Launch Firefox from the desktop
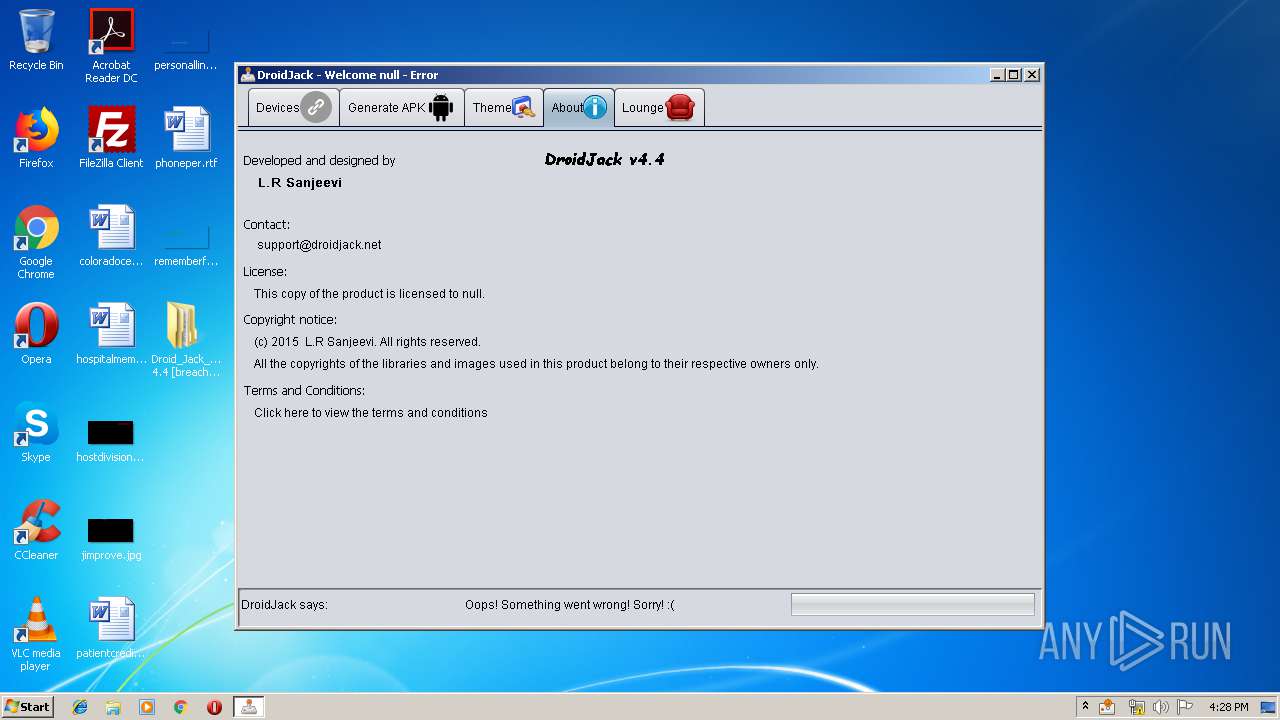Viewport: 1280px width, 720px height. tap(36, 138)
